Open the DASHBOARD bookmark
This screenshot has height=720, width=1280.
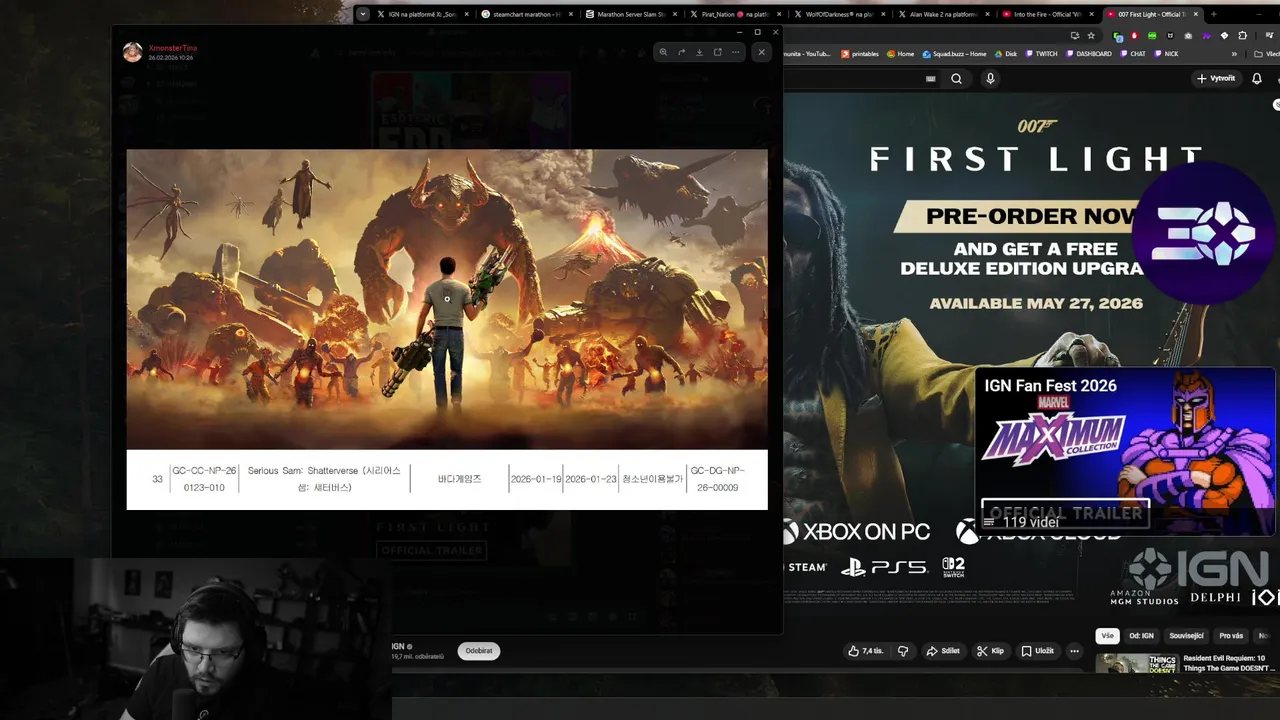point(1088,54)
